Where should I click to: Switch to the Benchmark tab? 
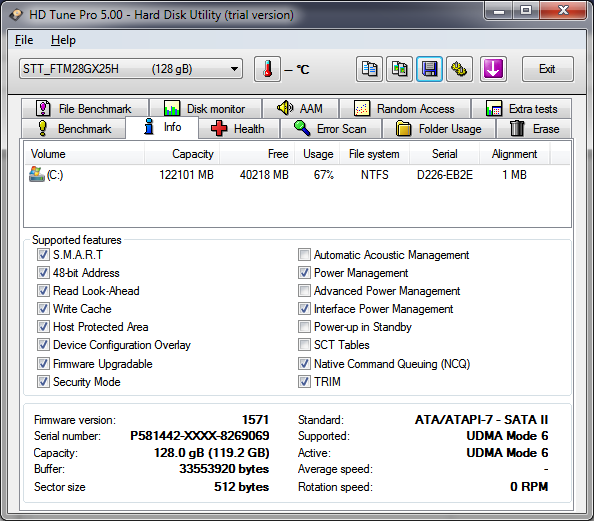point(73,129)
